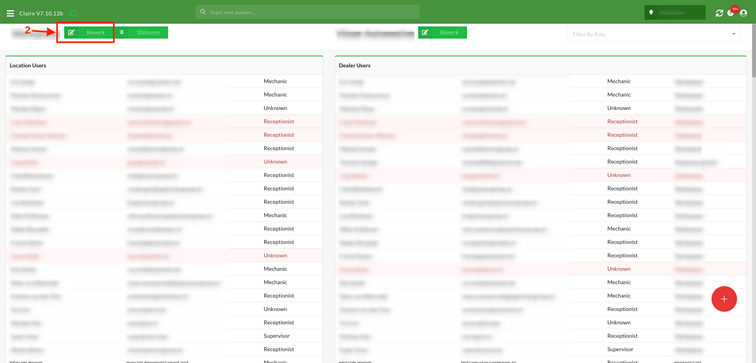Click the red plus add user button
This screenshot has width=756, height=363.
(724, 299)
